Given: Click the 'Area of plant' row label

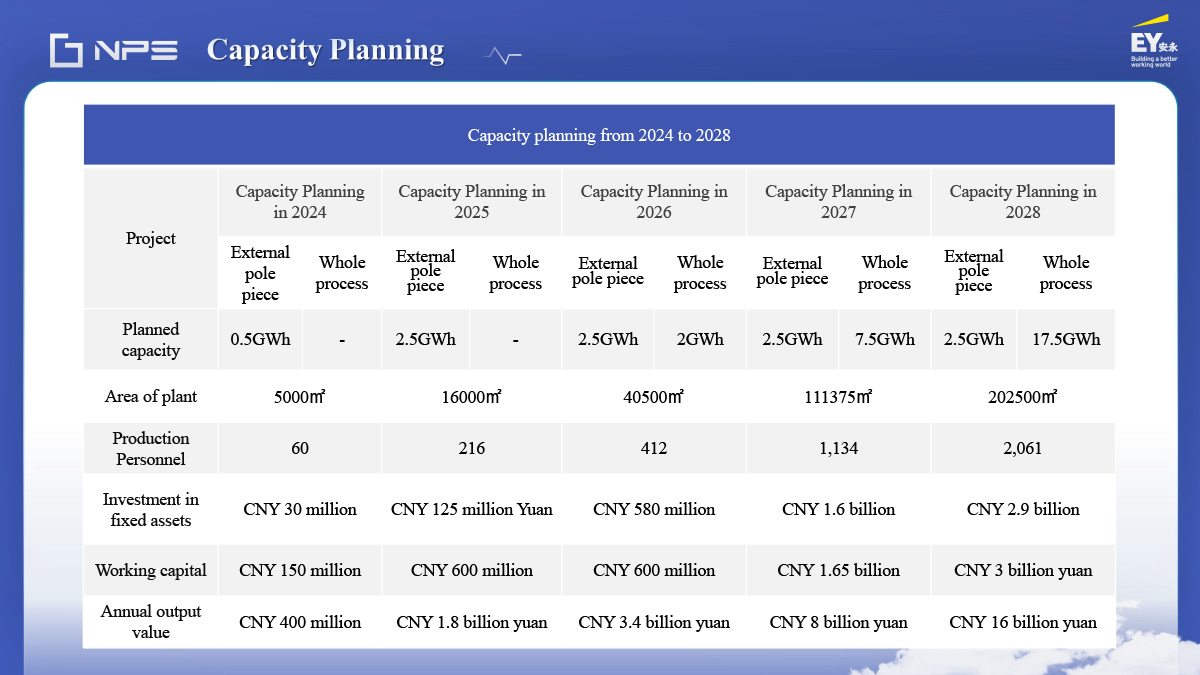Looking at the screenshot, I should click(151, 397).
